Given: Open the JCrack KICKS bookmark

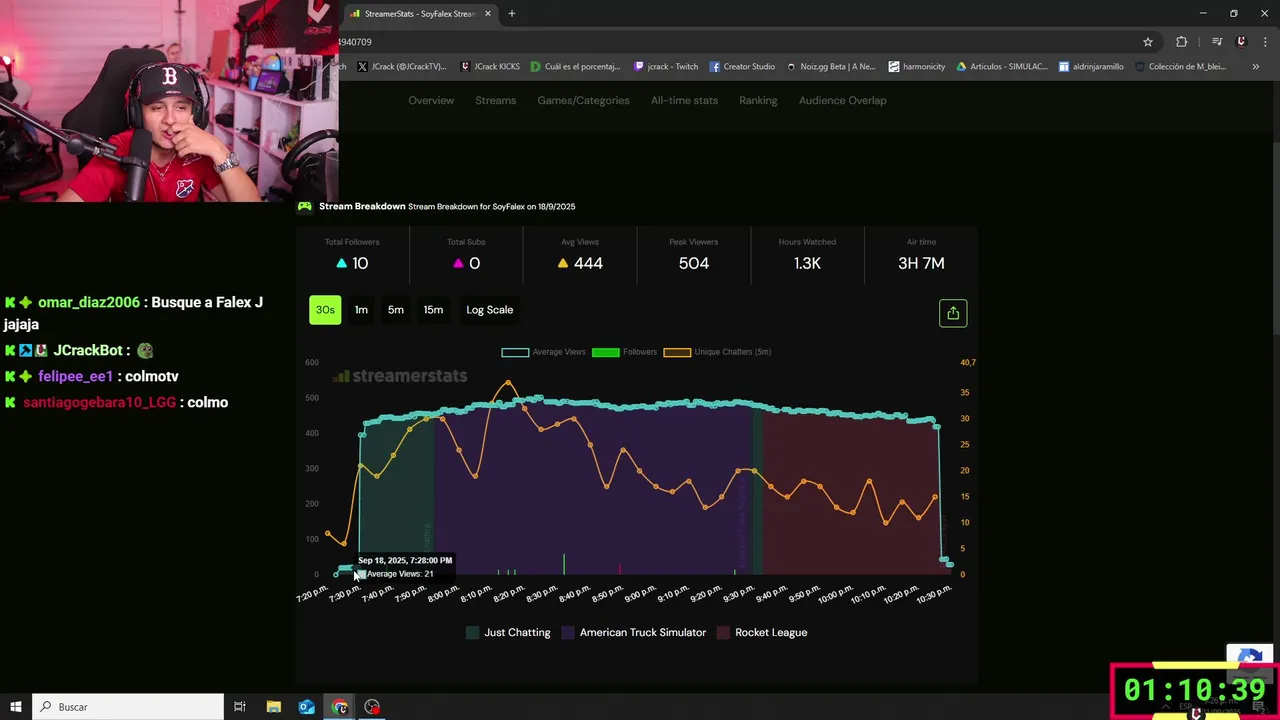Looking at the screenshot, I should [490, 67].
